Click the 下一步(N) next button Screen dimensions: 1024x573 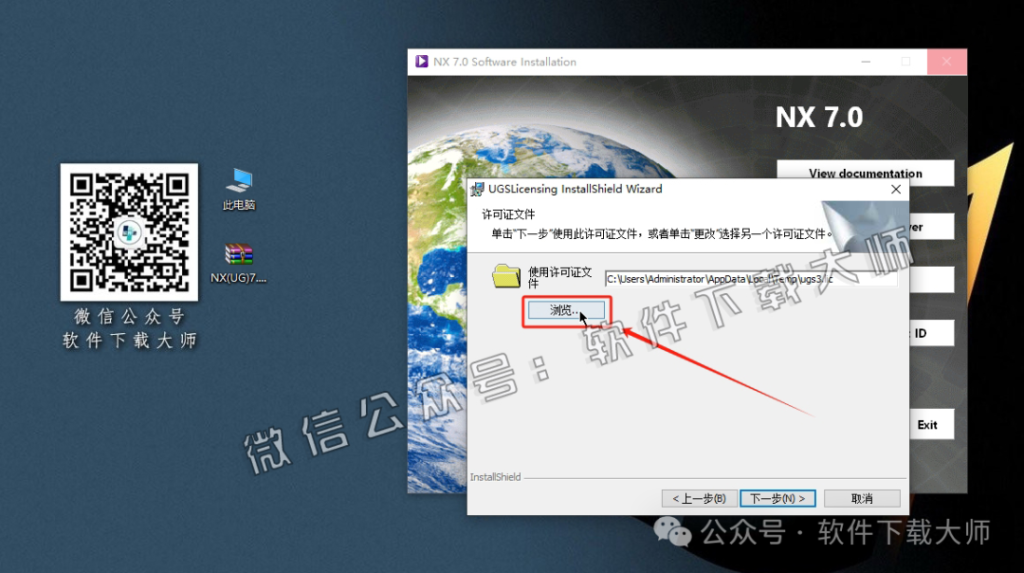point(777,499)
